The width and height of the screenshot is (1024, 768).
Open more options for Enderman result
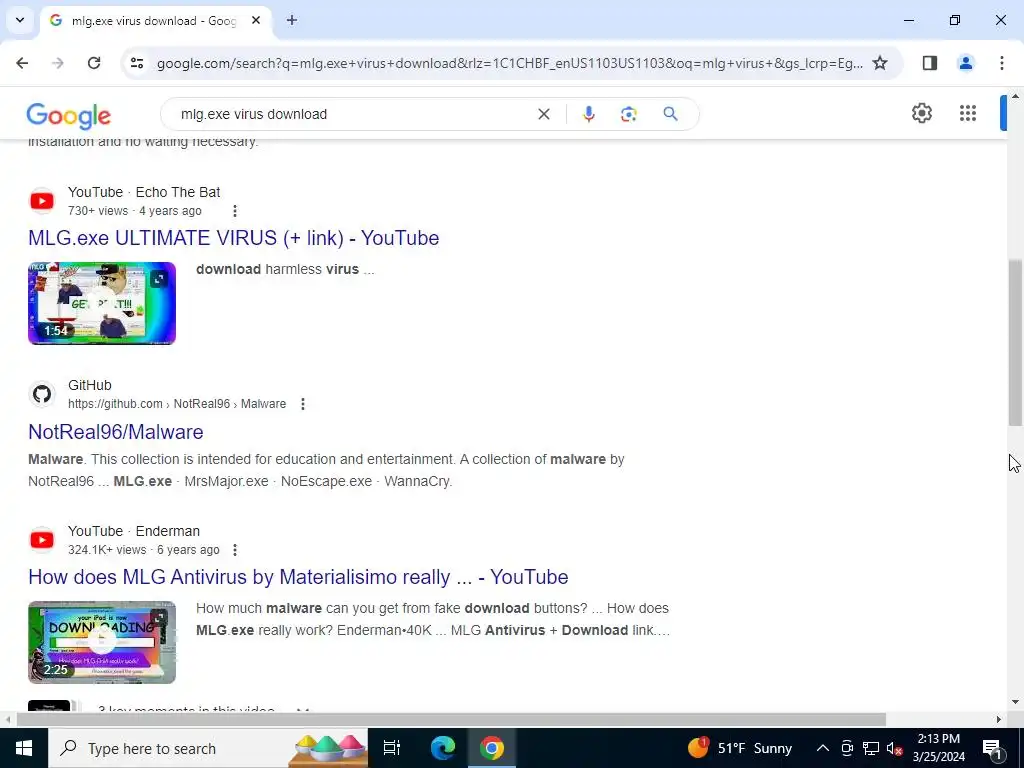(235, 550)
